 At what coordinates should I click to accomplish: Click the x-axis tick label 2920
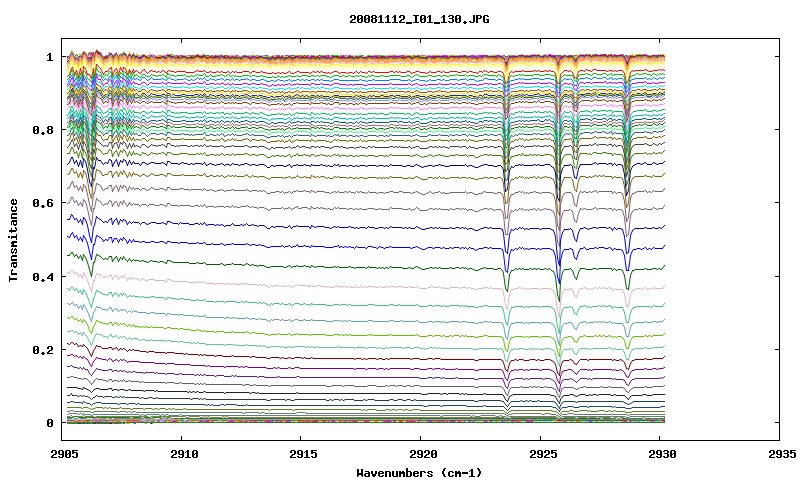point(423,454)
